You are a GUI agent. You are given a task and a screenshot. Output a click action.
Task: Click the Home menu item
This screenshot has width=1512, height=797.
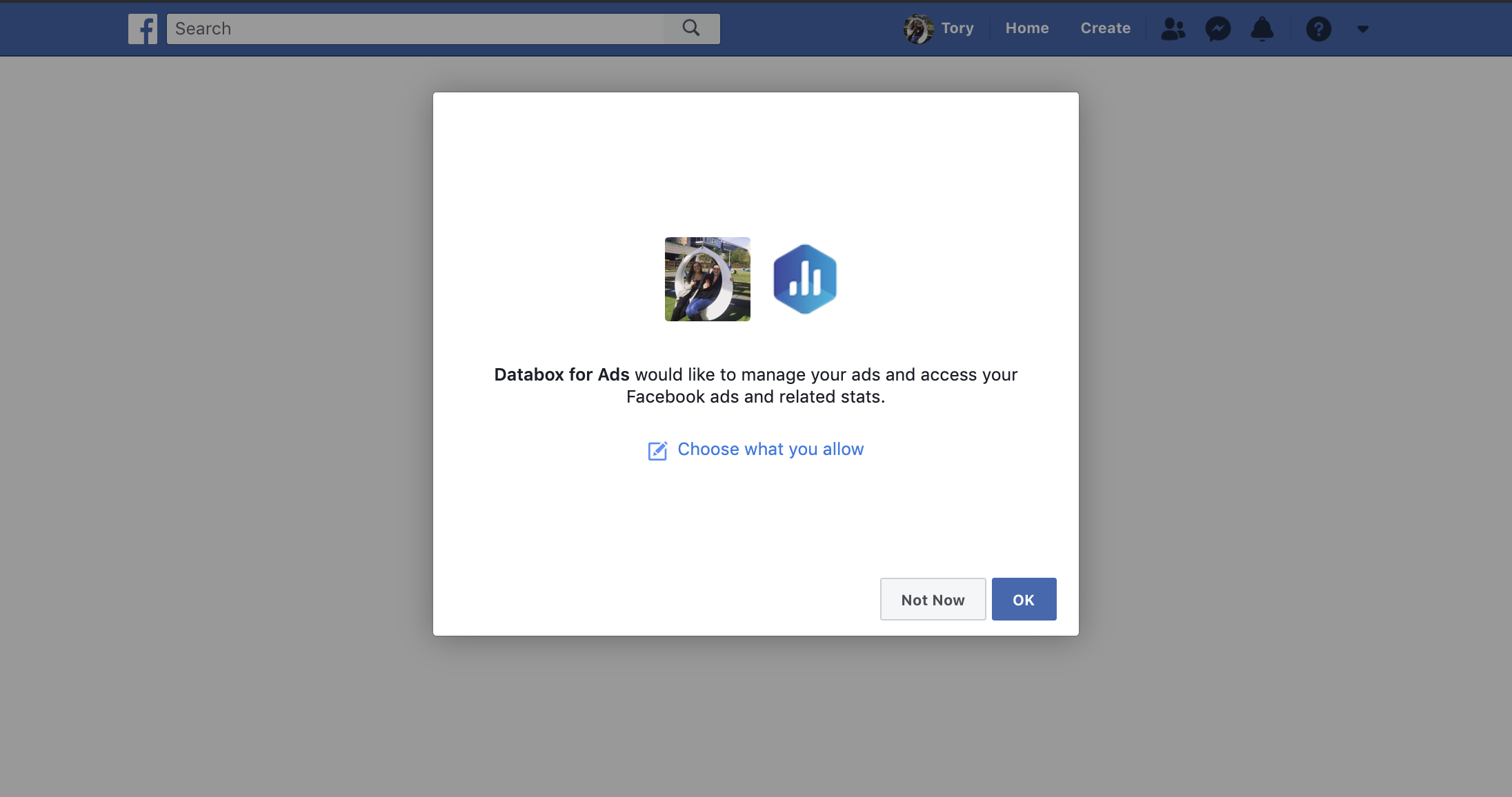pos(1027,28)
